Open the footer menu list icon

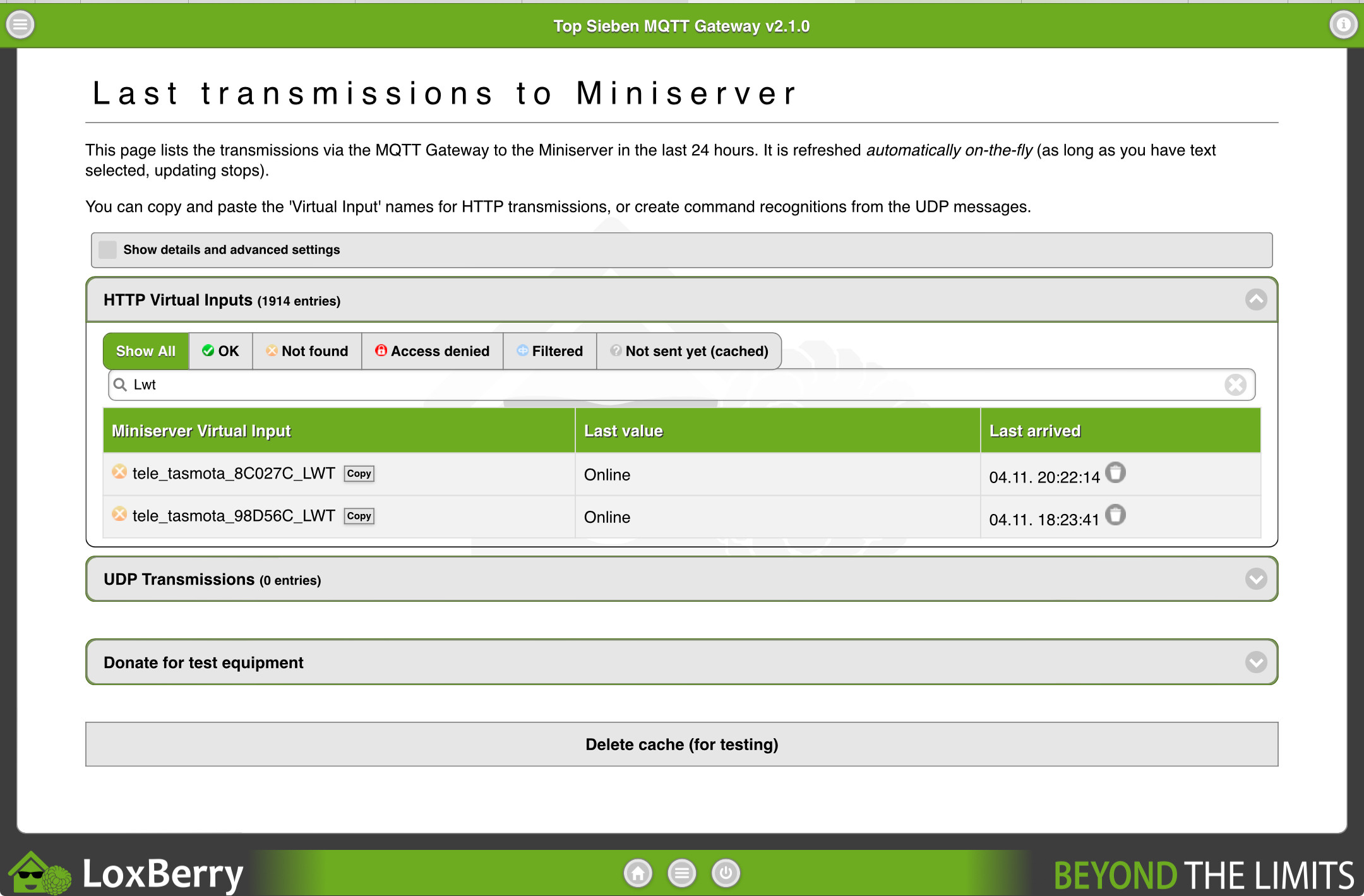[x=682, y=873]
